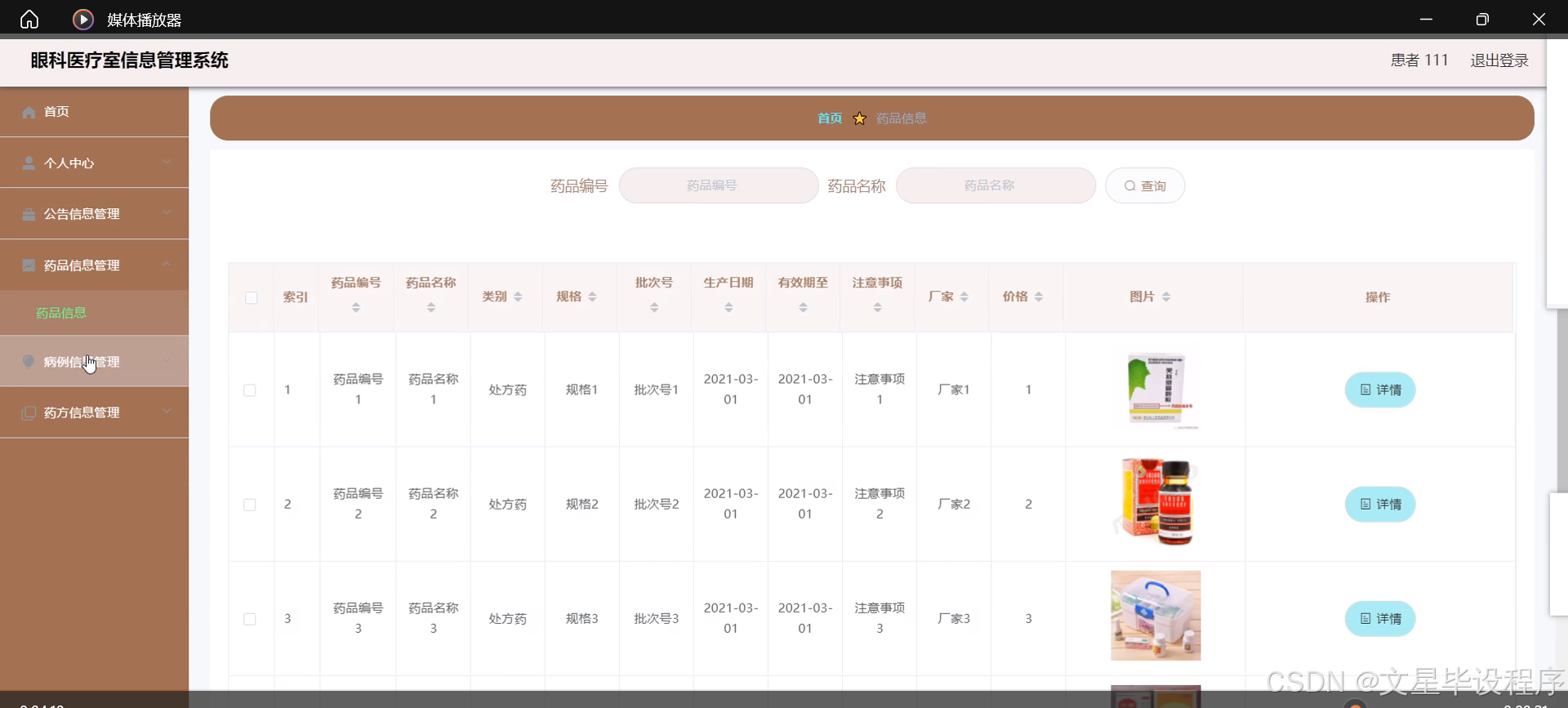The image size is (1568, 708).
Task: Click the home icon in title bar
Action: click(x=29, y=19)
